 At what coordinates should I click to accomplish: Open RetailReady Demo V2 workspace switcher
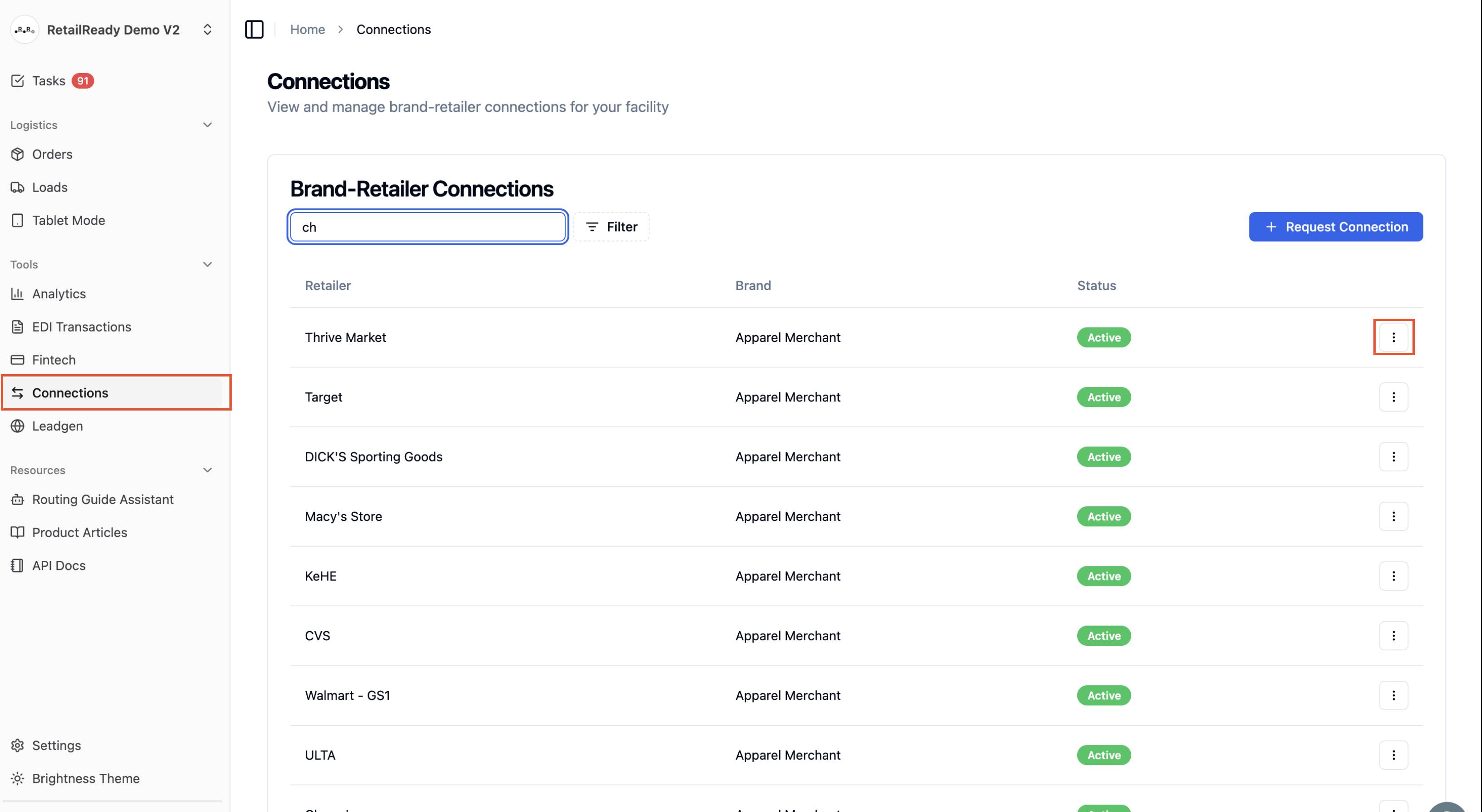[113, 30]
